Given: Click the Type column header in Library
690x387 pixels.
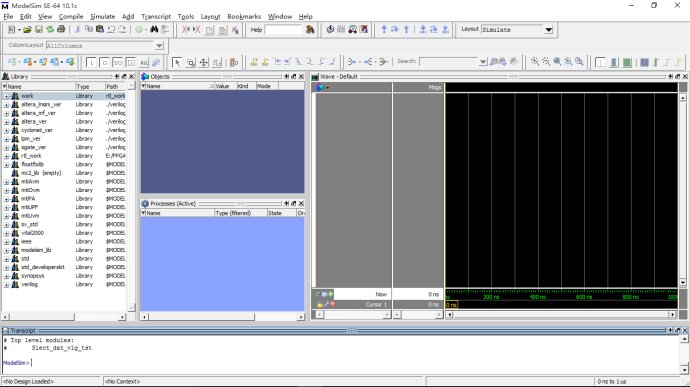Looking at the screenshot, I should coord(90,86).
